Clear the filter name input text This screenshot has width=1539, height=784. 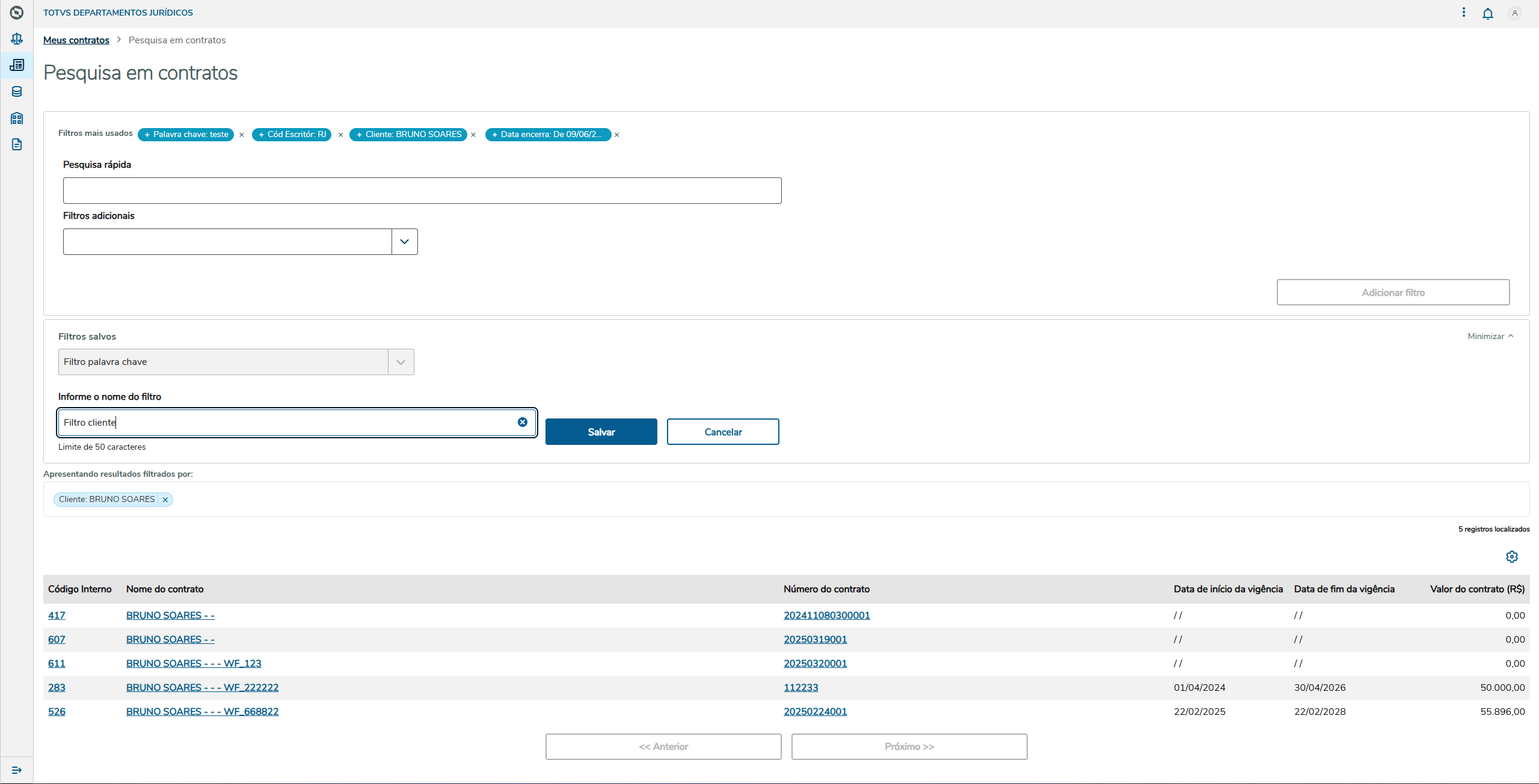tap(522, 422)
